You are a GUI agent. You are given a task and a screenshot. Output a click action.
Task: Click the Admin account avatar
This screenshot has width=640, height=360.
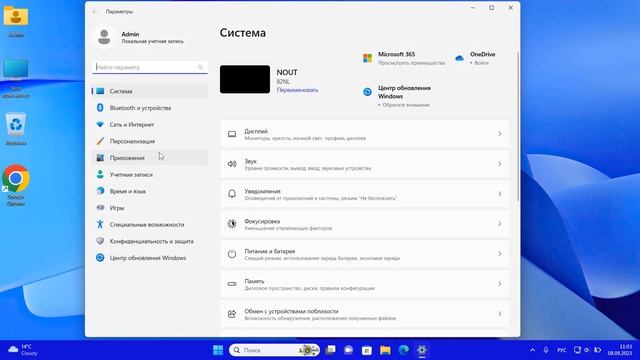tap(104, 37)
